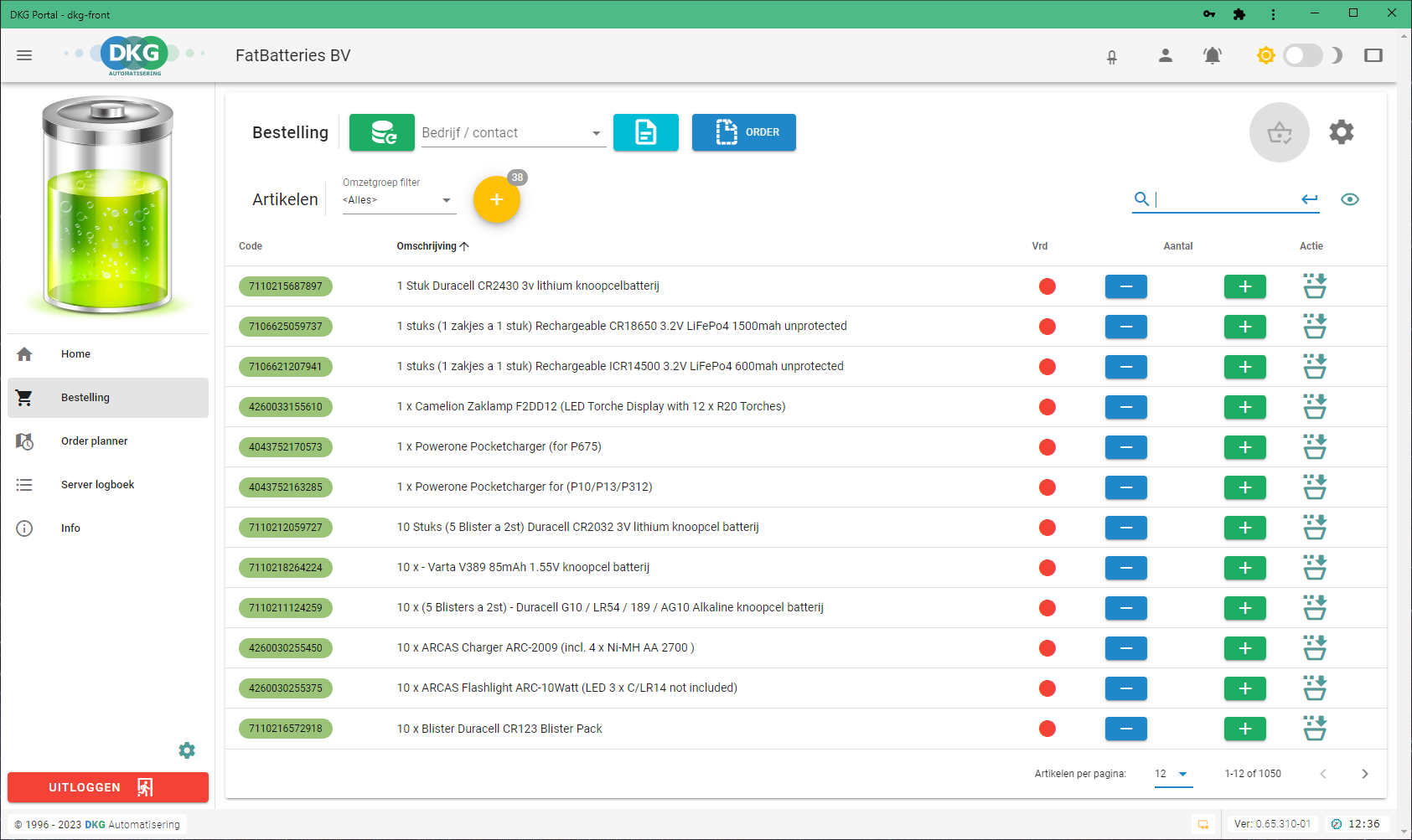The height and width of the screenshot is (840, 1412).
Task: Click into the article search field
Action: pos(1226,199)
